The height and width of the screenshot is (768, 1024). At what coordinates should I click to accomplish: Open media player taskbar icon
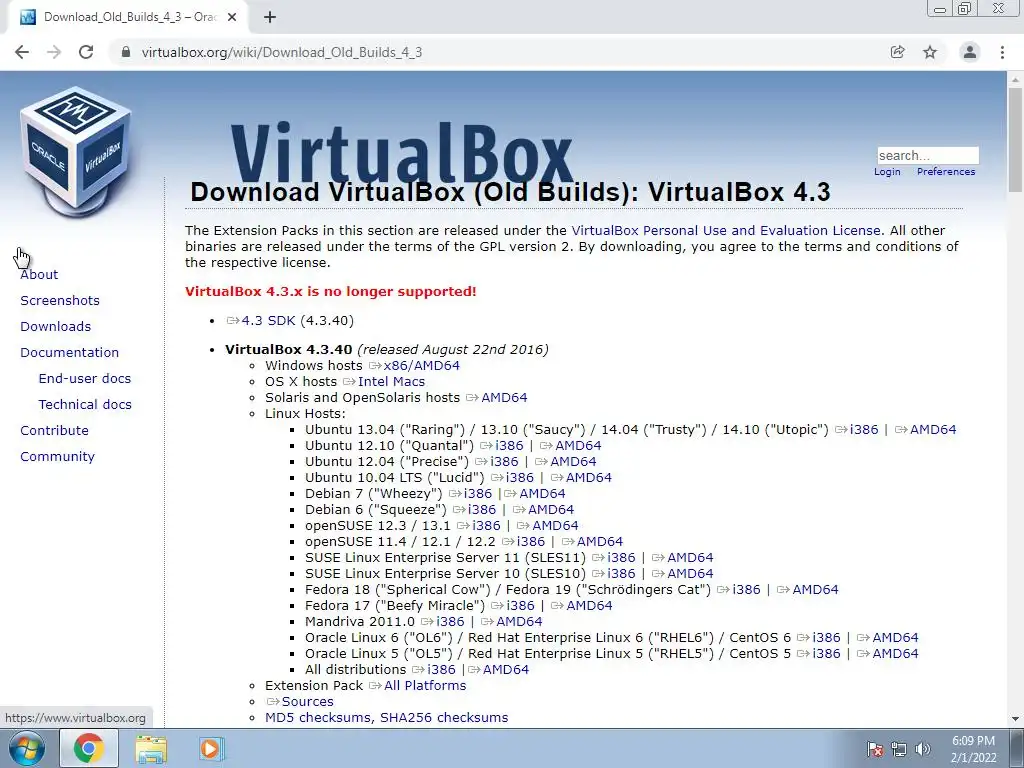[x=211, y=748]
